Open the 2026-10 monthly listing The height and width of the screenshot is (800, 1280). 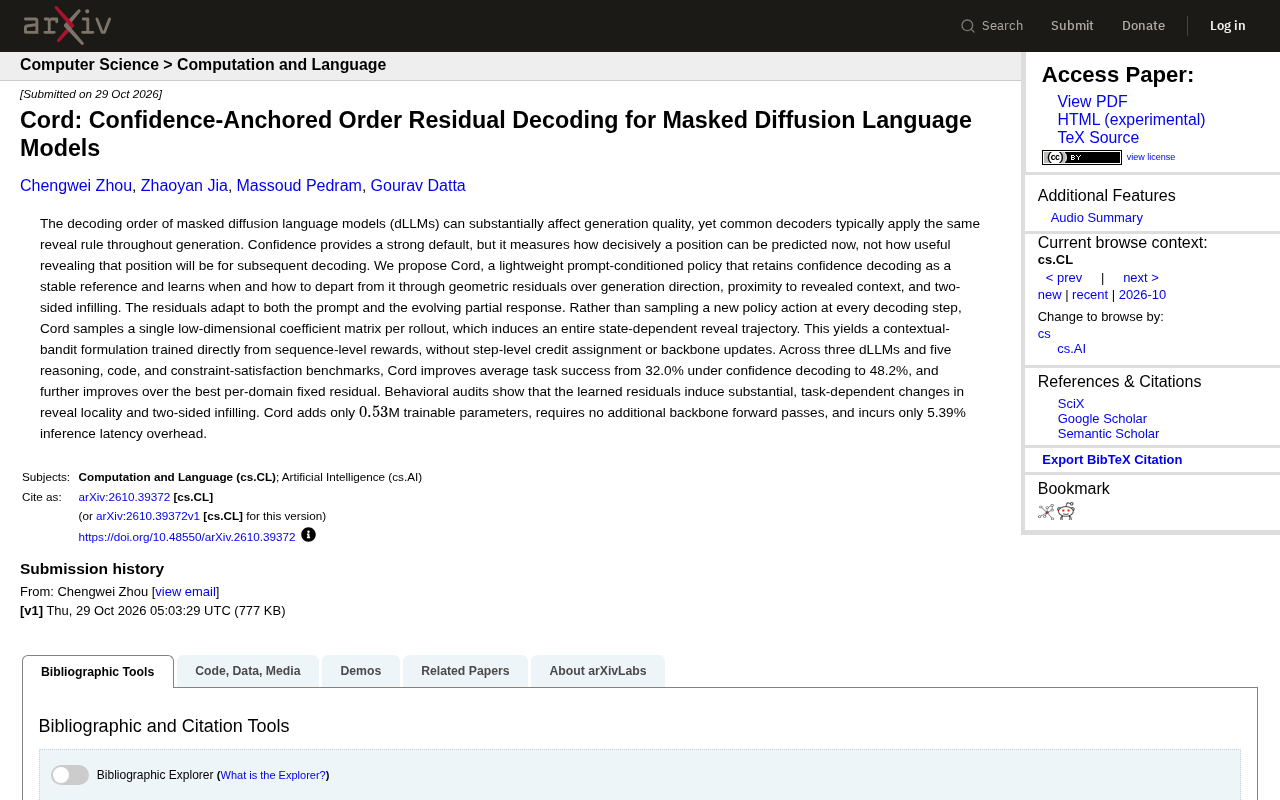tap(1142, 295)
